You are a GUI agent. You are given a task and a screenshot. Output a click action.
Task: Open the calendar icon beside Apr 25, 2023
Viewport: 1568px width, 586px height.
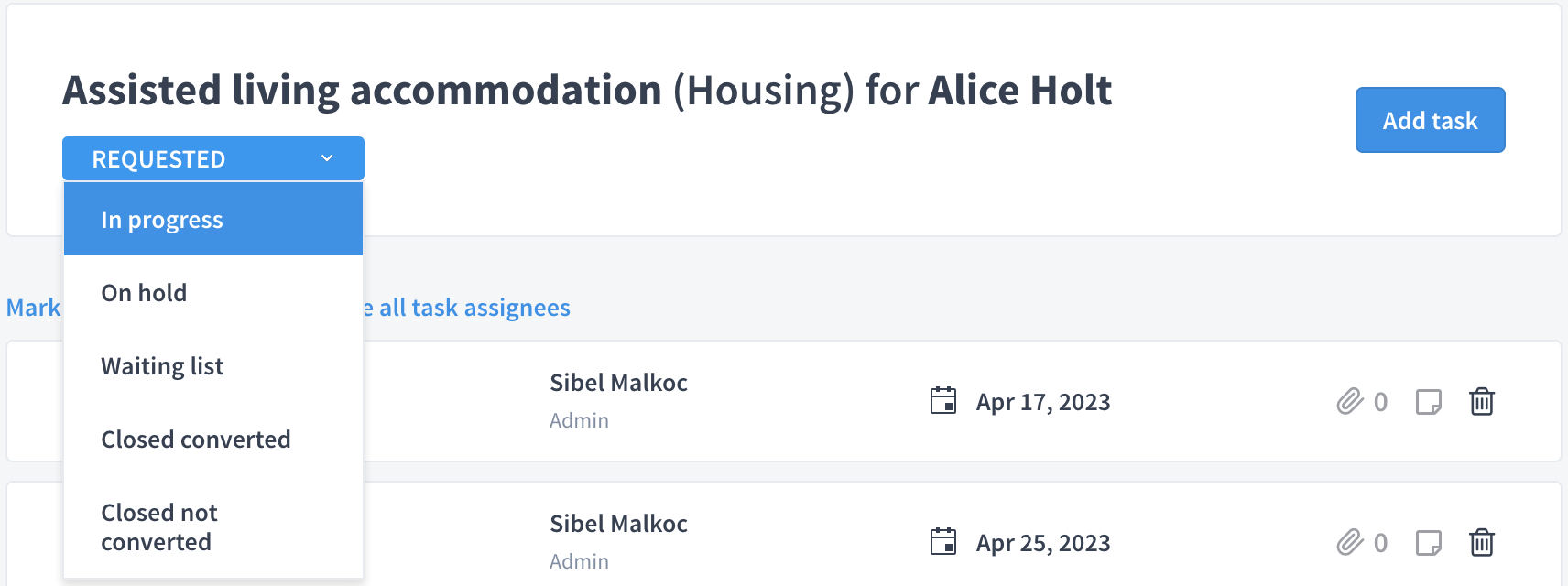943,542
